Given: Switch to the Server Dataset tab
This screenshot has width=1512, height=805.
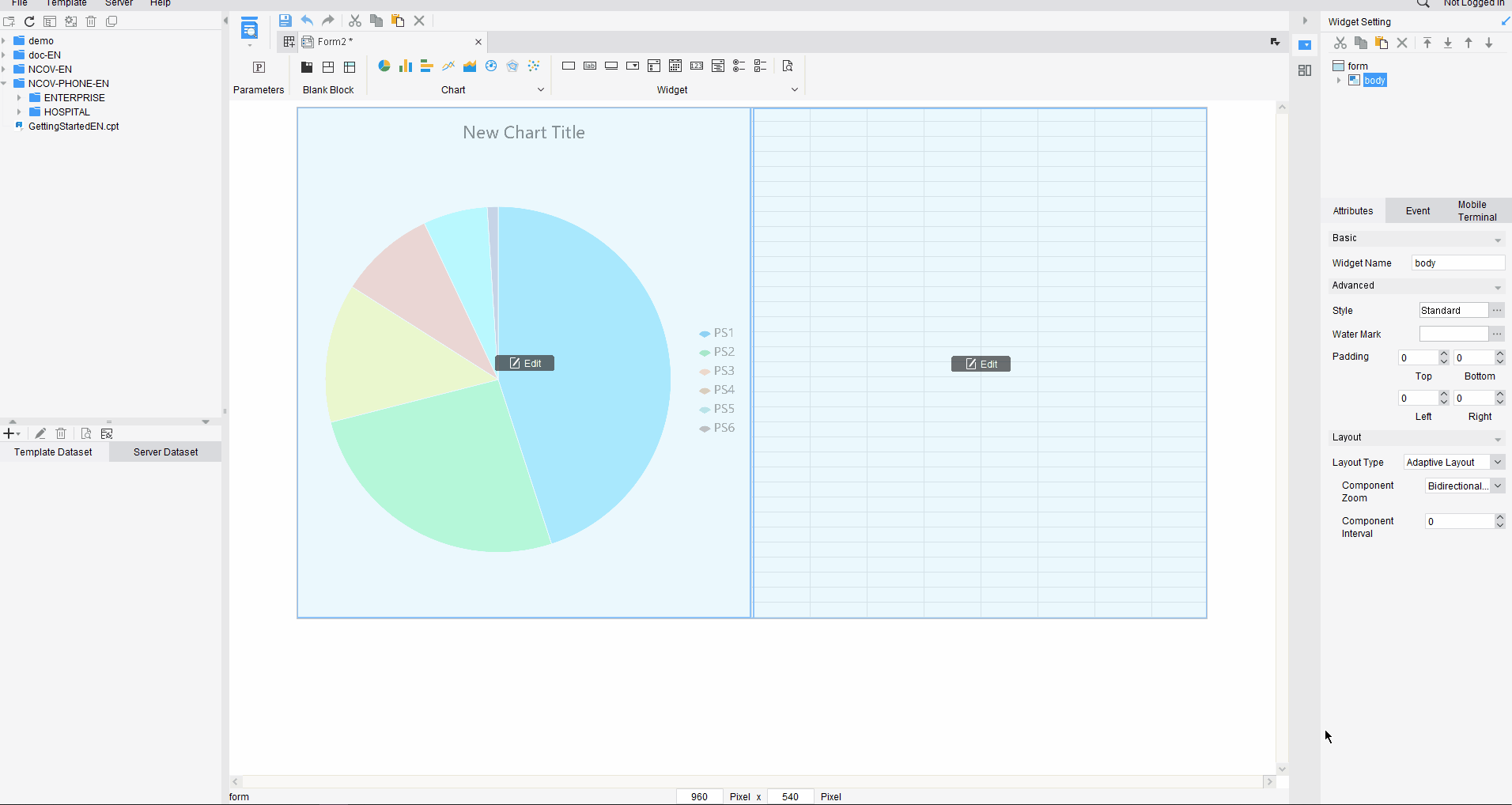Looking at the screenshot, I should click(x=165, y=452).
